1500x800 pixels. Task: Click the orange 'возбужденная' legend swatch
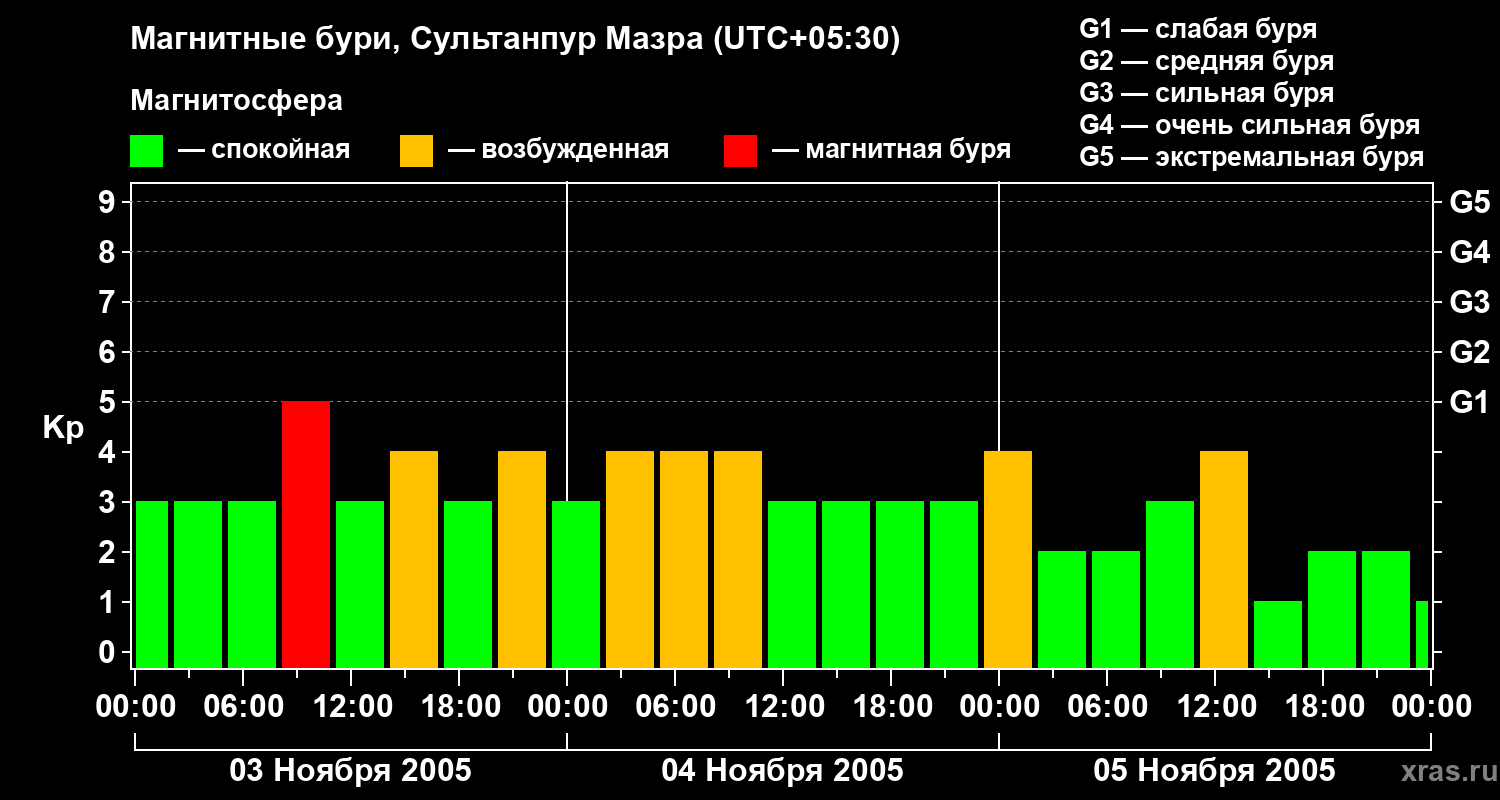pyautogui.click(x=417, y=151)
